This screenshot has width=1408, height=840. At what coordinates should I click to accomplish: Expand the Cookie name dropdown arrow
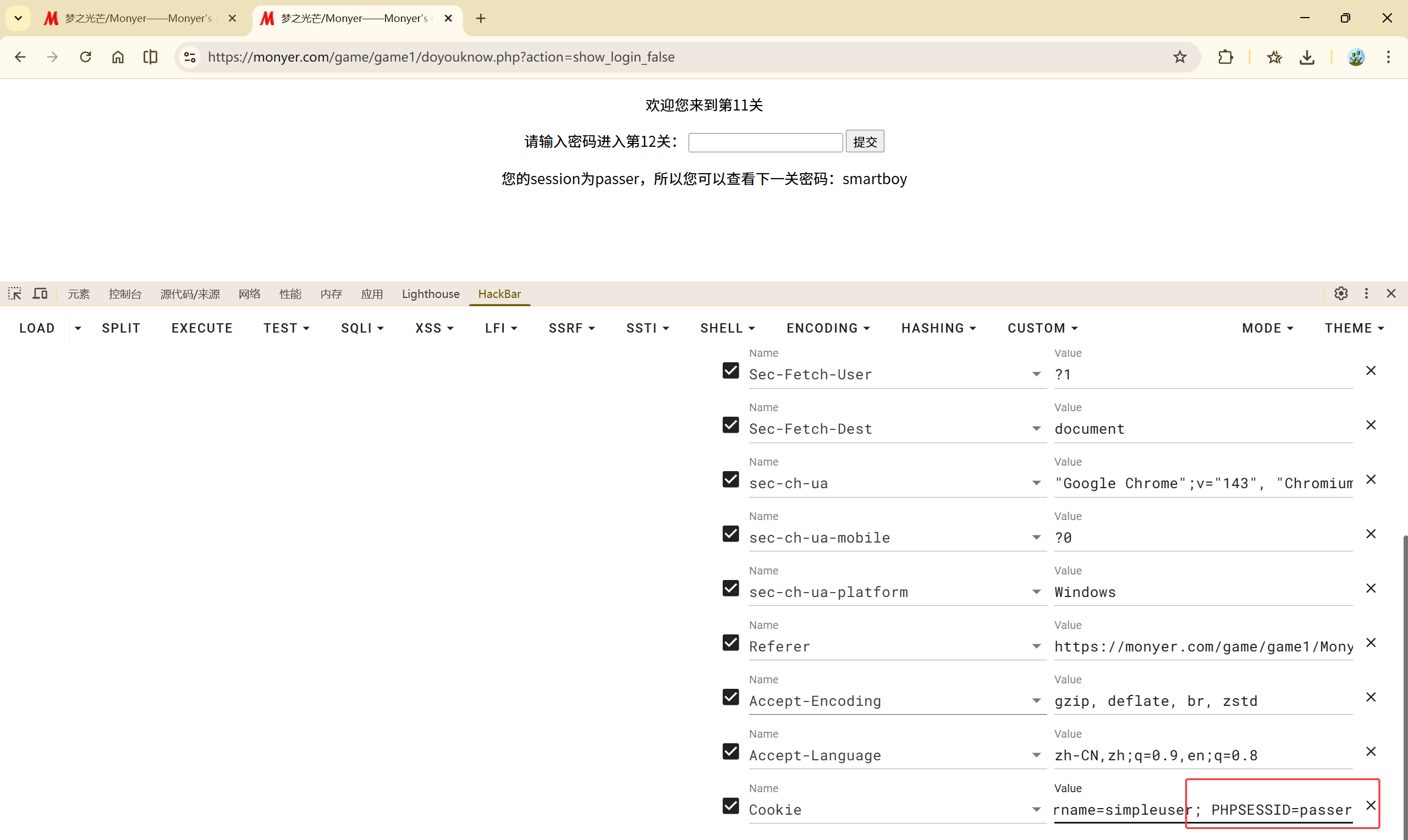pyautogui.click(x=1036, y=809)
